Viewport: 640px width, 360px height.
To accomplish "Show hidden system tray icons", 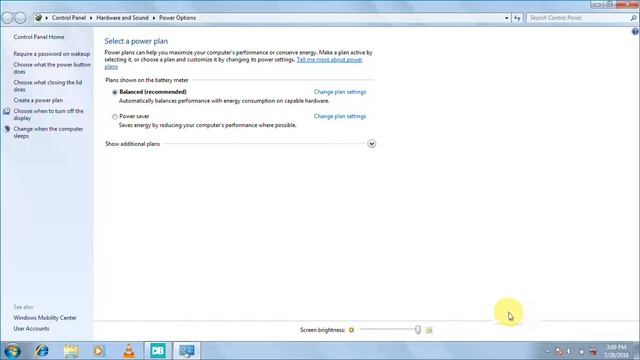I will (x=547, y=351).
